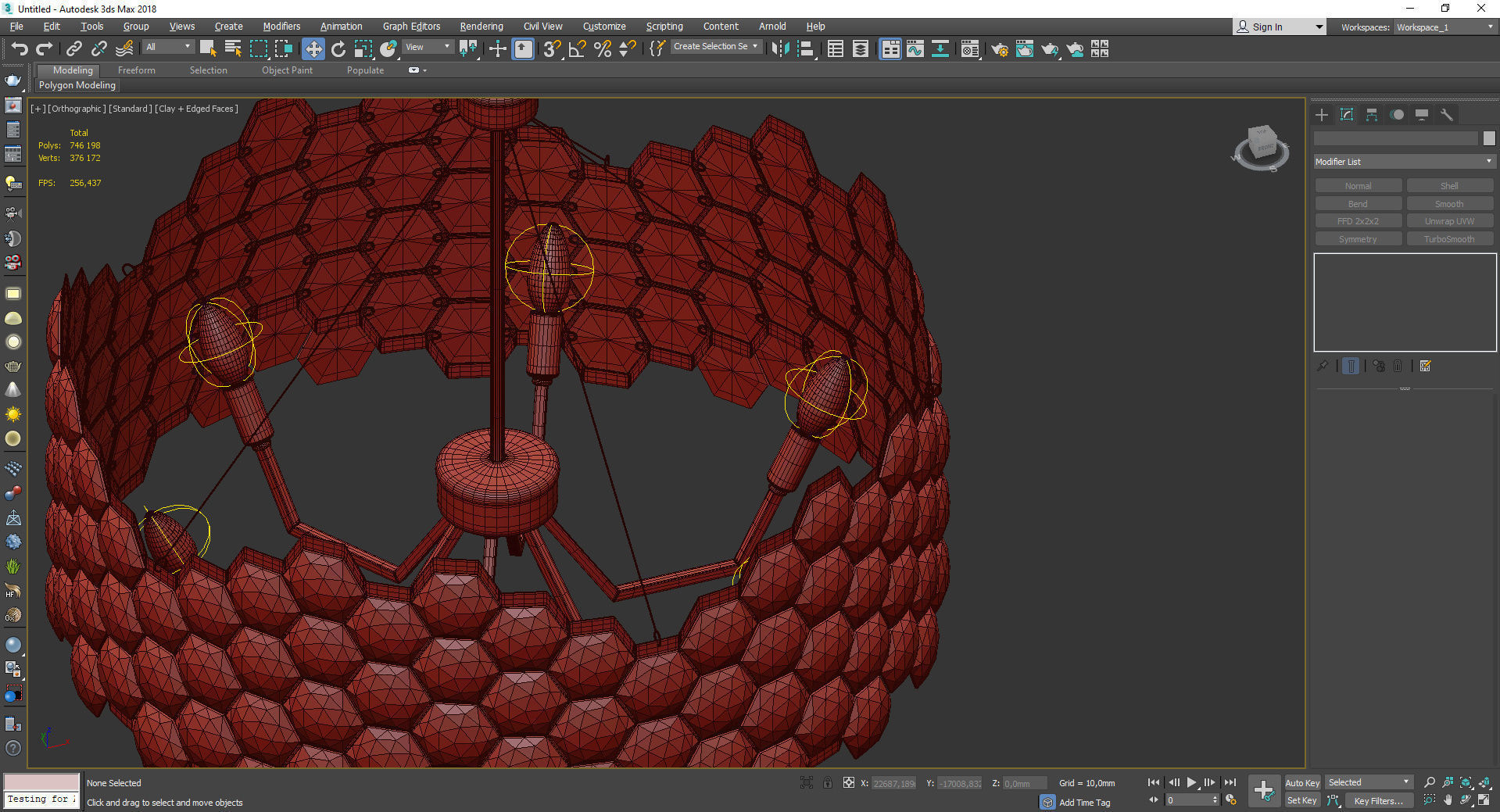Click the Set Key button

point(1302,800)
